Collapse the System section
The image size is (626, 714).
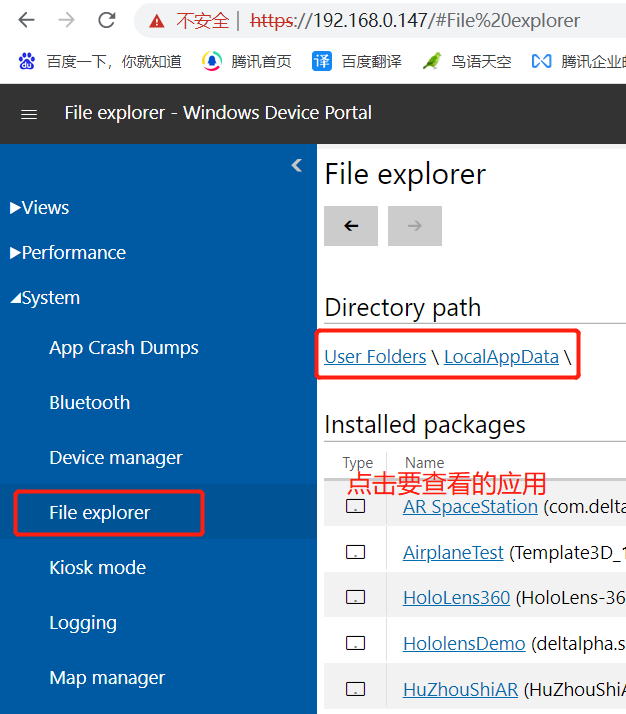[45, 298]
